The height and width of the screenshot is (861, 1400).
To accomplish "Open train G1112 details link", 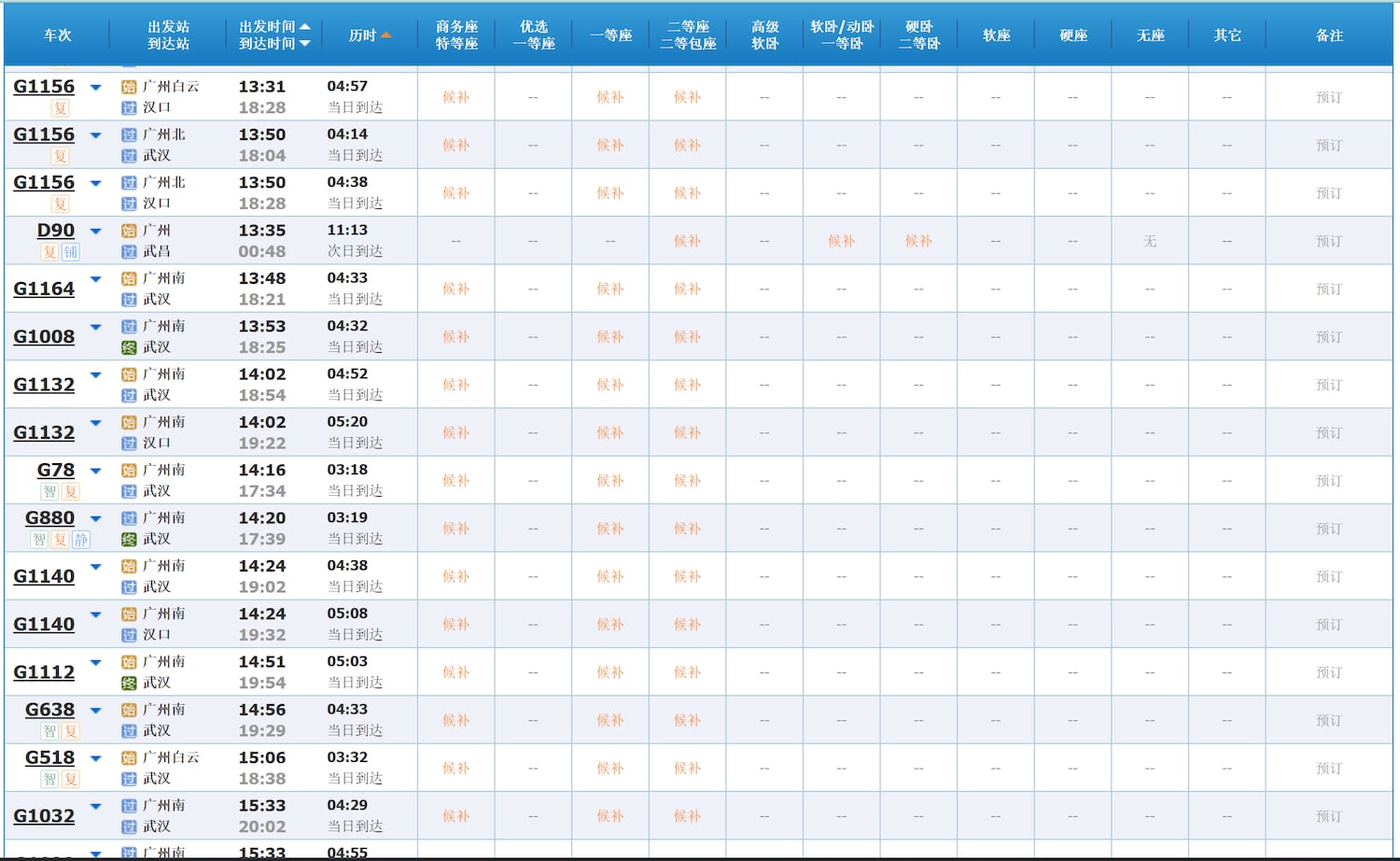I will (44, 672).
